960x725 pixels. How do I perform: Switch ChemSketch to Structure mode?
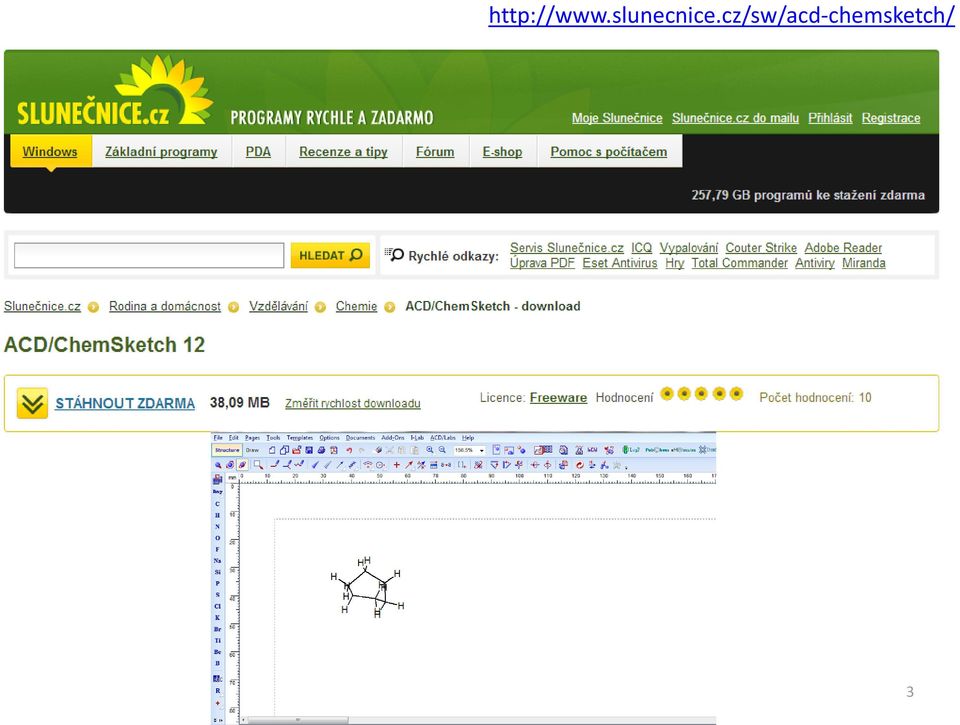pyautogui.click(x=227, y=450)
